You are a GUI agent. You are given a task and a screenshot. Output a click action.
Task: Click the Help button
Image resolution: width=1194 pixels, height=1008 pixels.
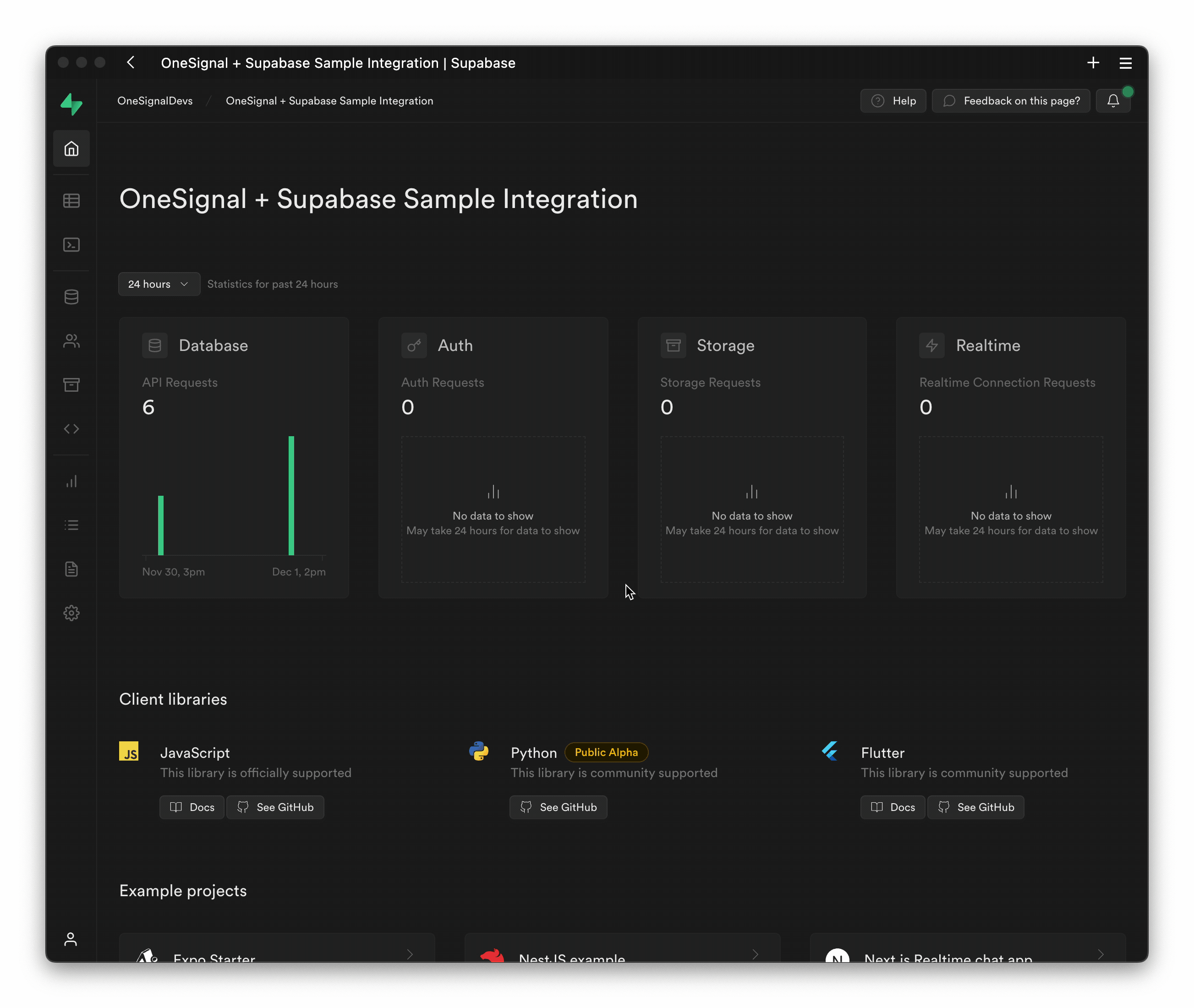[x=893, y=101]
